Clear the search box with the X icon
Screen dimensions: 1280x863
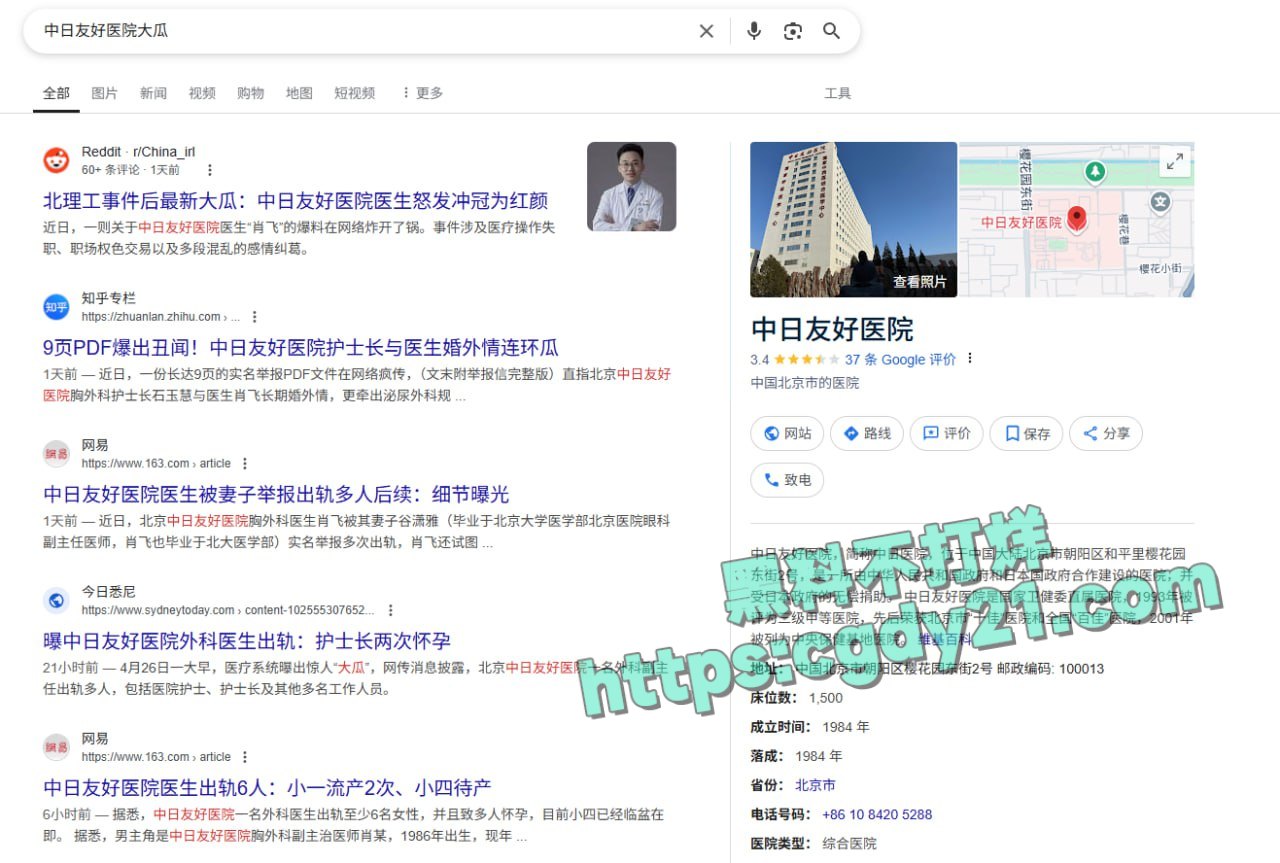(x=706, y=31)
